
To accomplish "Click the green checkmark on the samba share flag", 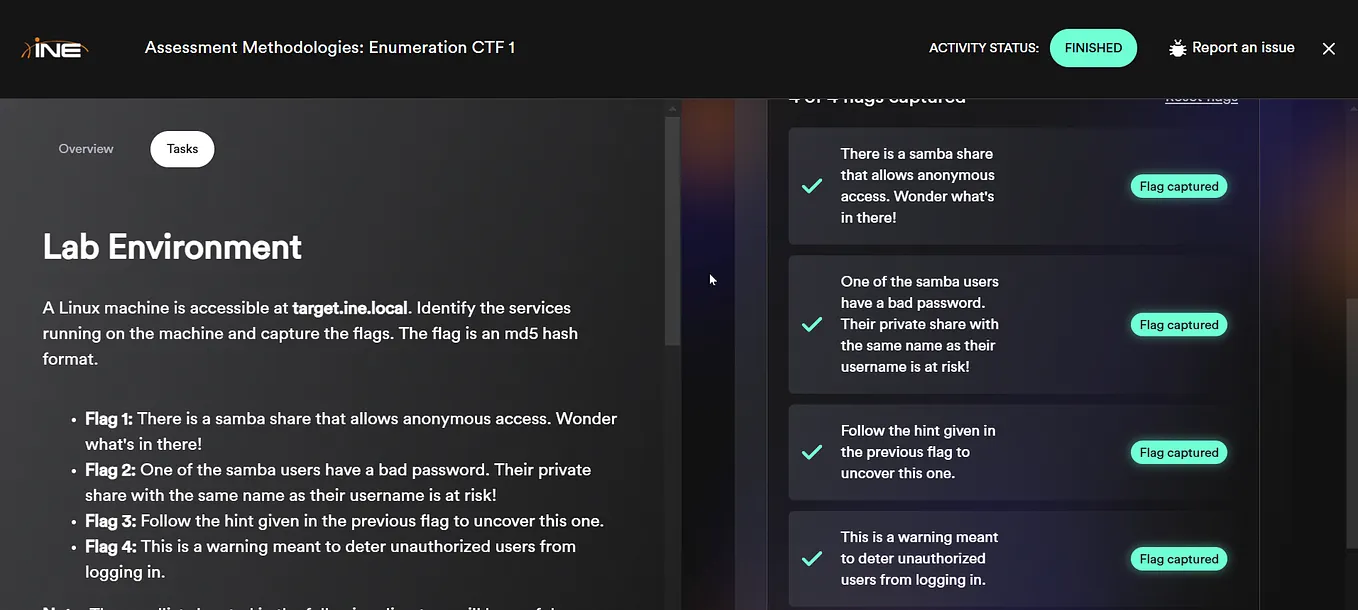I will [812, 186].
